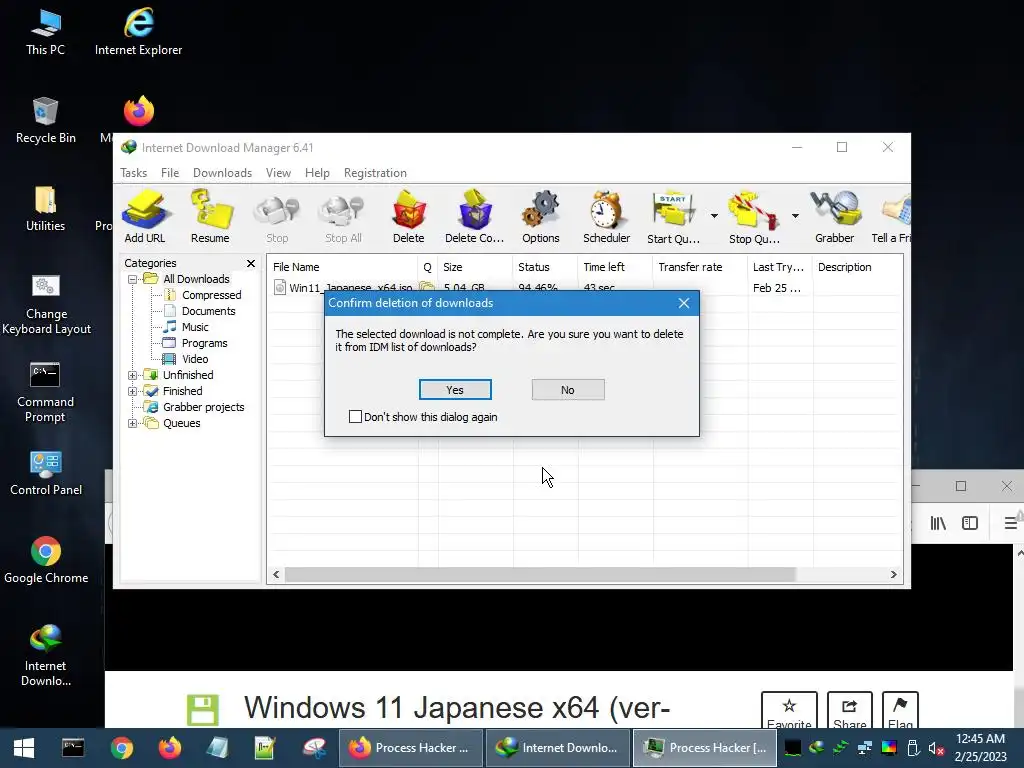1024x768 pixels.
Task: Select Video category in tree
Action: [195, 359]
